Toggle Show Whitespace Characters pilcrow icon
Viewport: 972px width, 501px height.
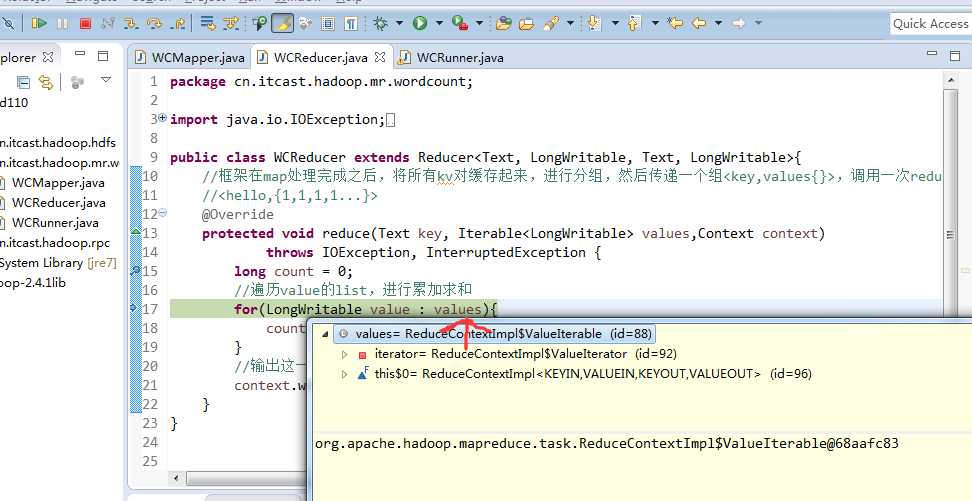351,24
